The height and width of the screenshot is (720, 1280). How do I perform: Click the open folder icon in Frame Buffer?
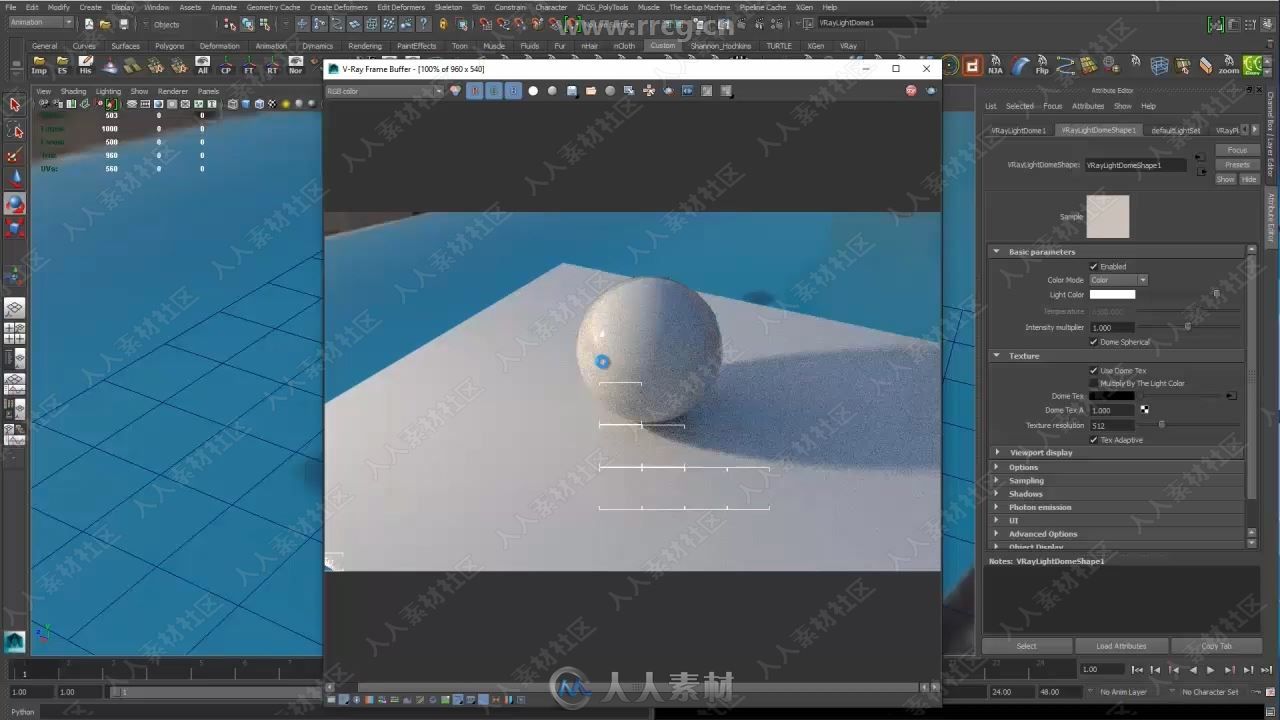591,91
